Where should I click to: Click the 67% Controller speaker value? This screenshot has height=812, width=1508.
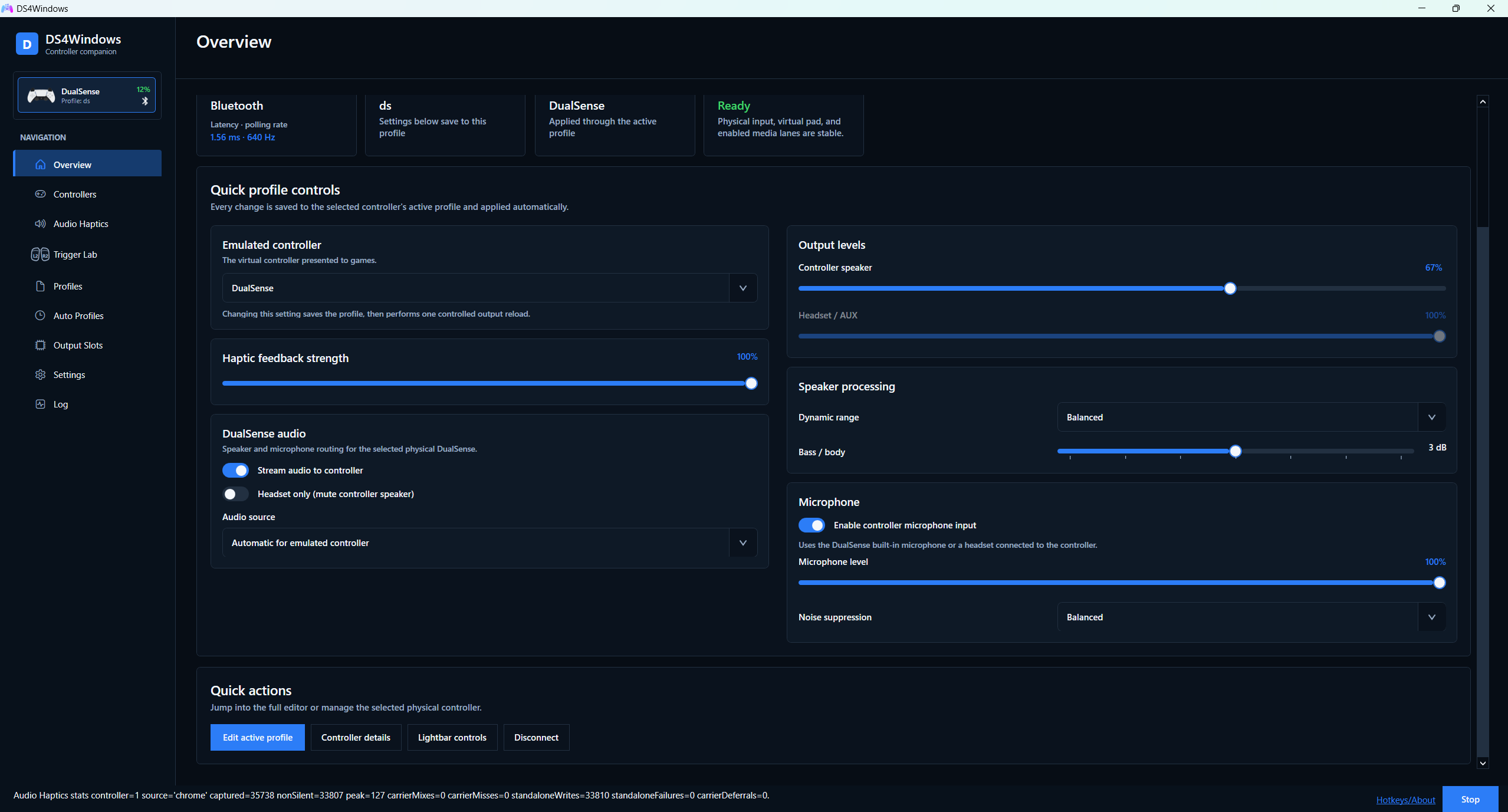coord(1433,268)
